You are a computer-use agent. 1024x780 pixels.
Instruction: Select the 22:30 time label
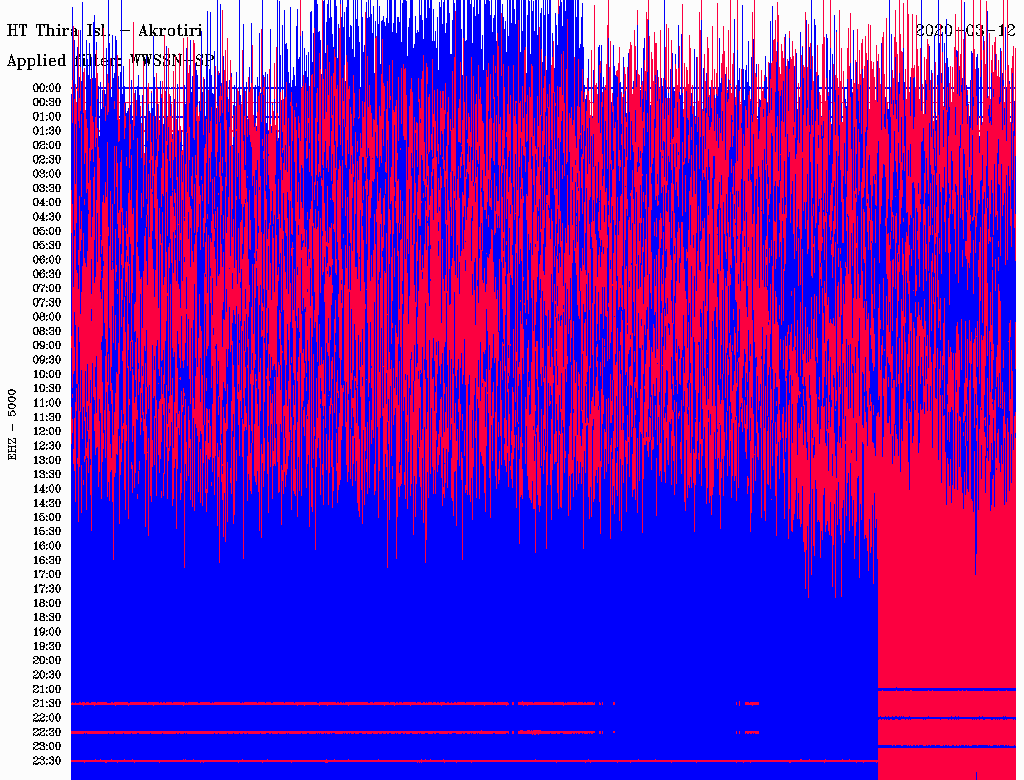point(47,732)
